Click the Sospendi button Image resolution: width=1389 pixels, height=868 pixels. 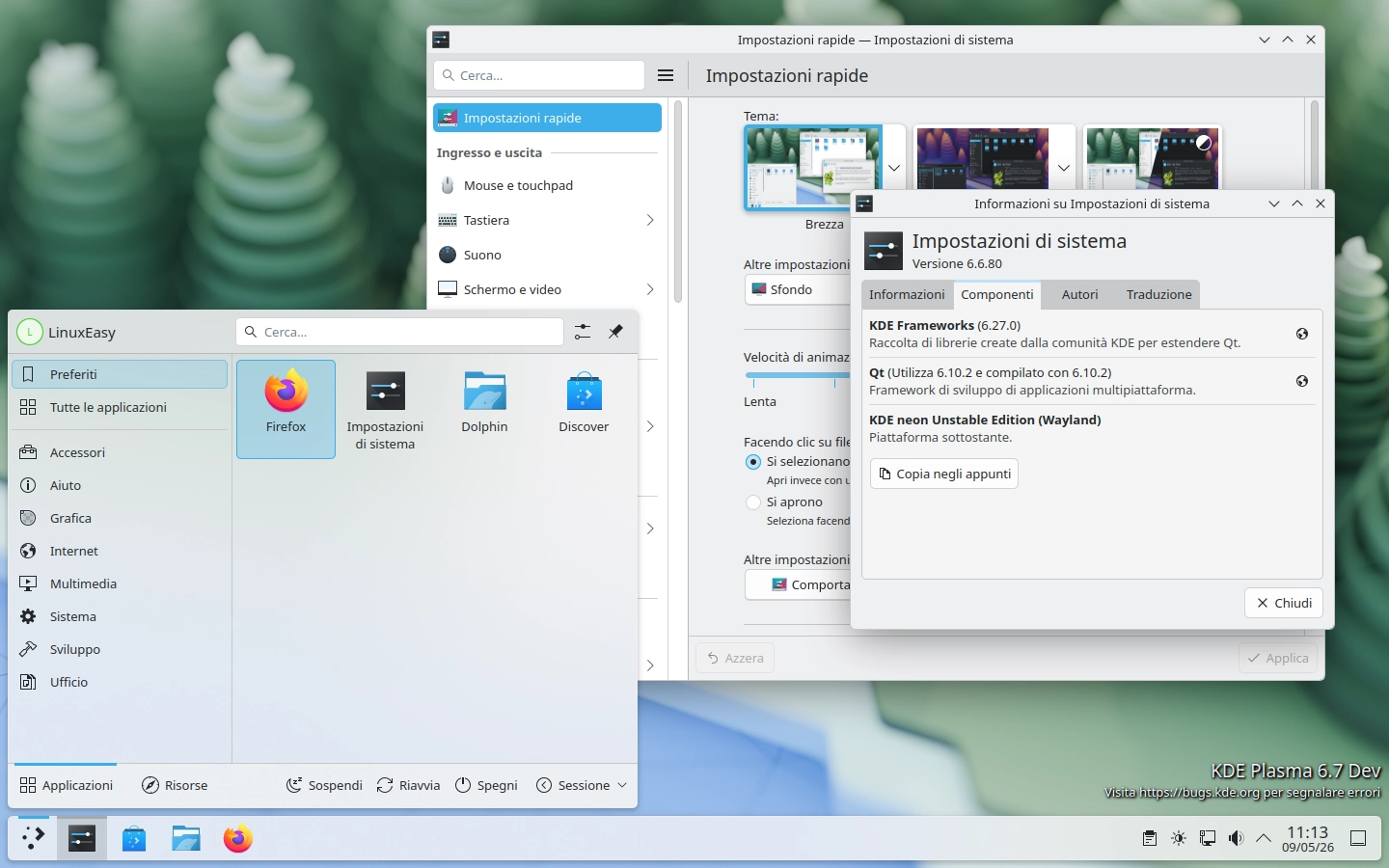click(324, 785)
